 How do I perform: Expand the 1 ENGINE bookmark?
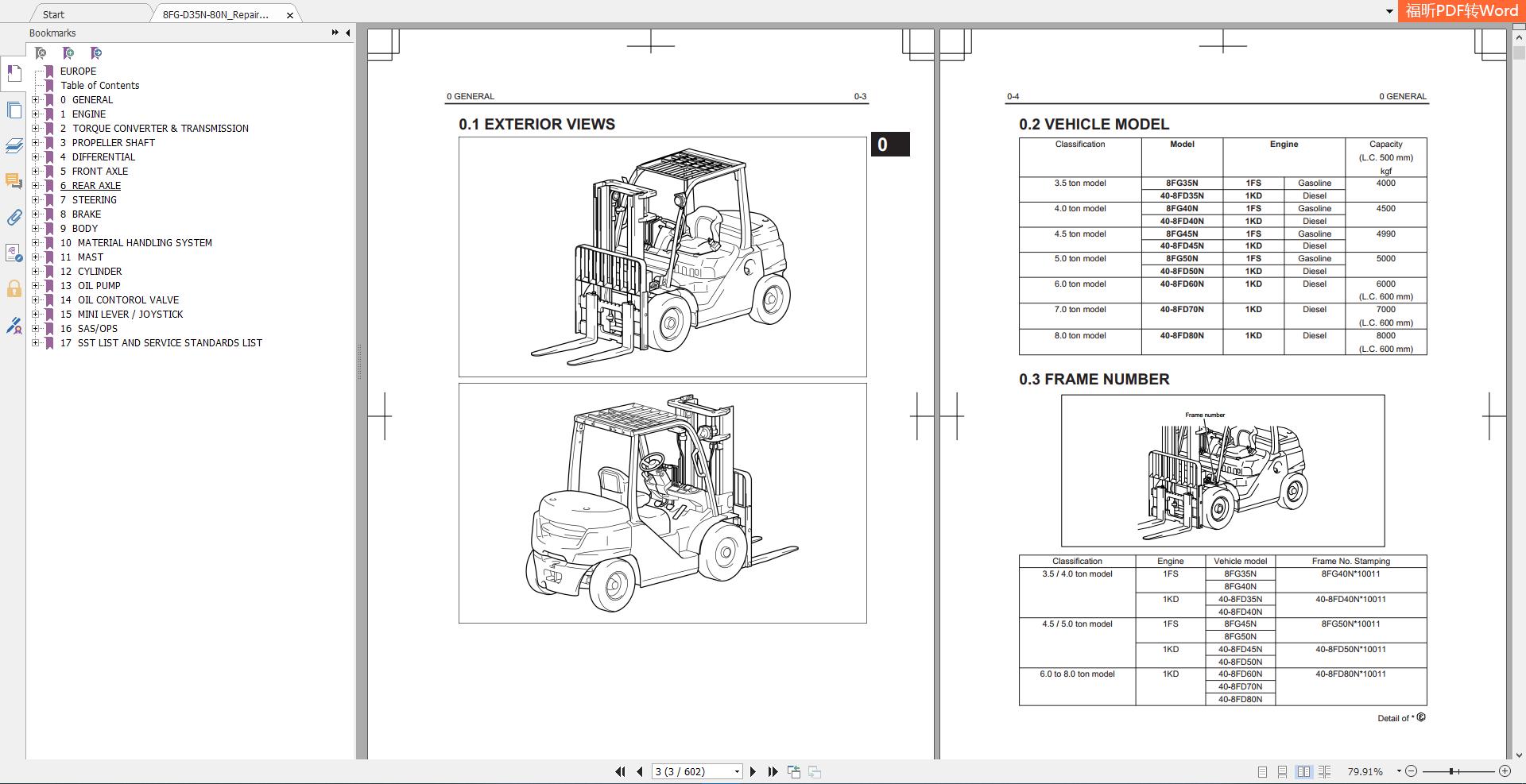(35, 114)
